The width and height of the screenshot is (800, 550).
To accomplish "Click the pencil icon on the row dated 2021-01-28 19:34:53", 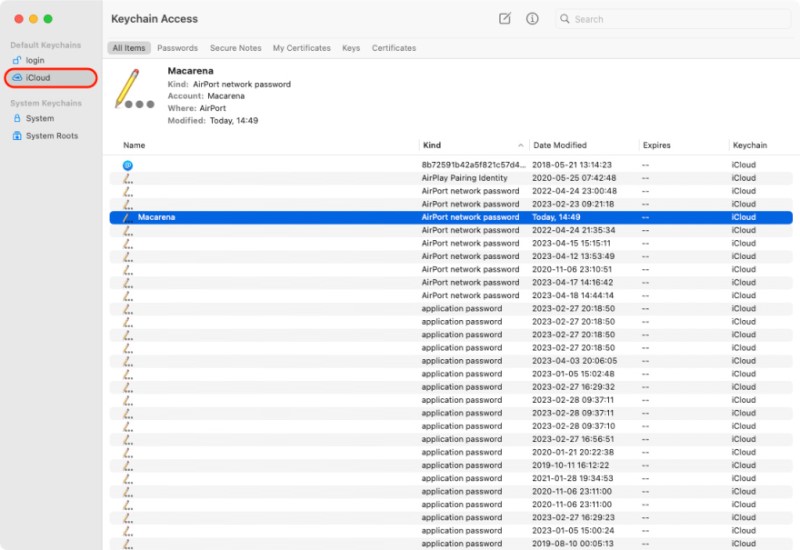I will pyautogui.click(x=128, y=479).
